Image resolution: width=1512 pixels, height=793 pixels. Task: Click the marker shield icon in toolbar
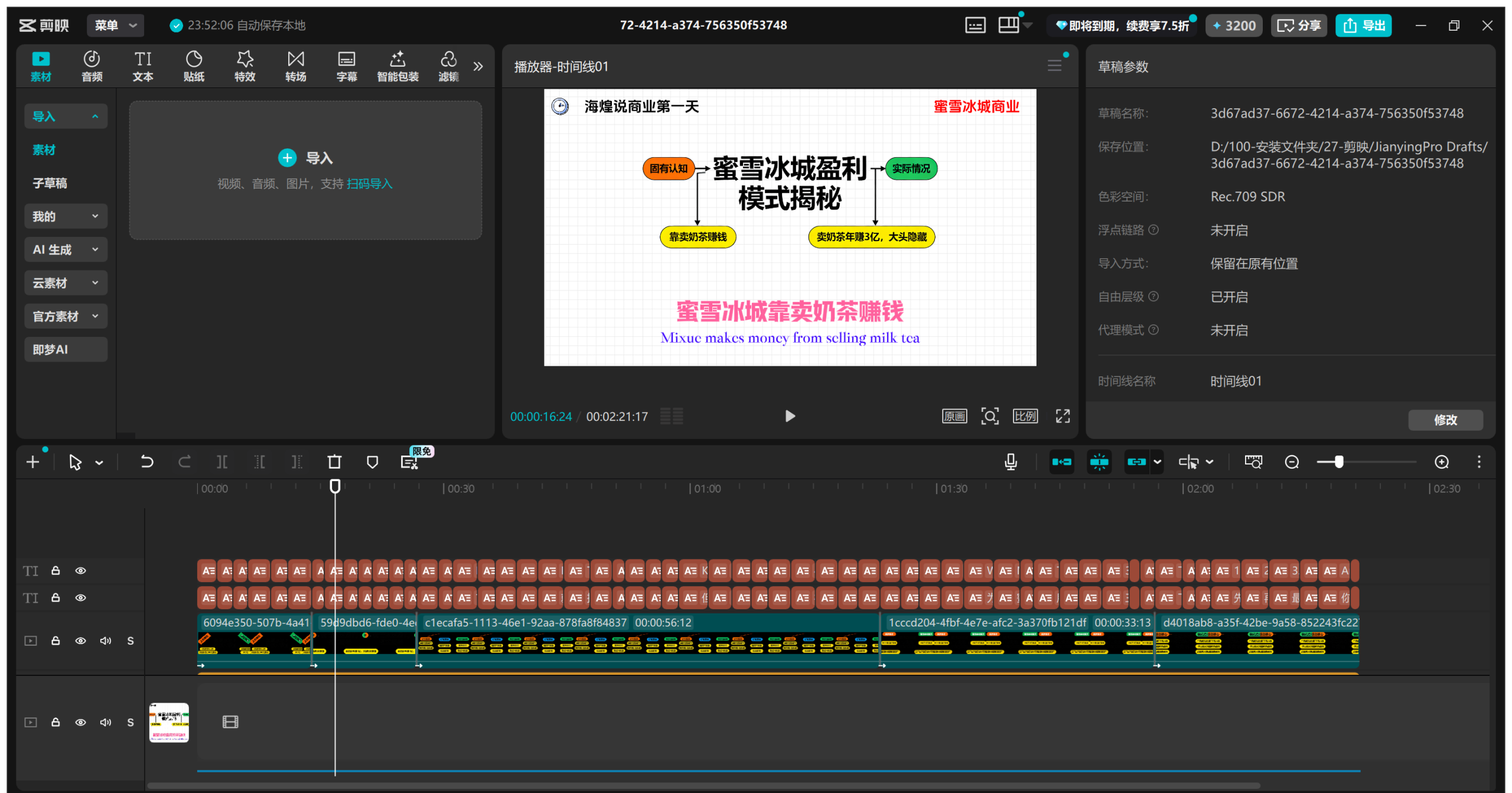tap(372, 462)
